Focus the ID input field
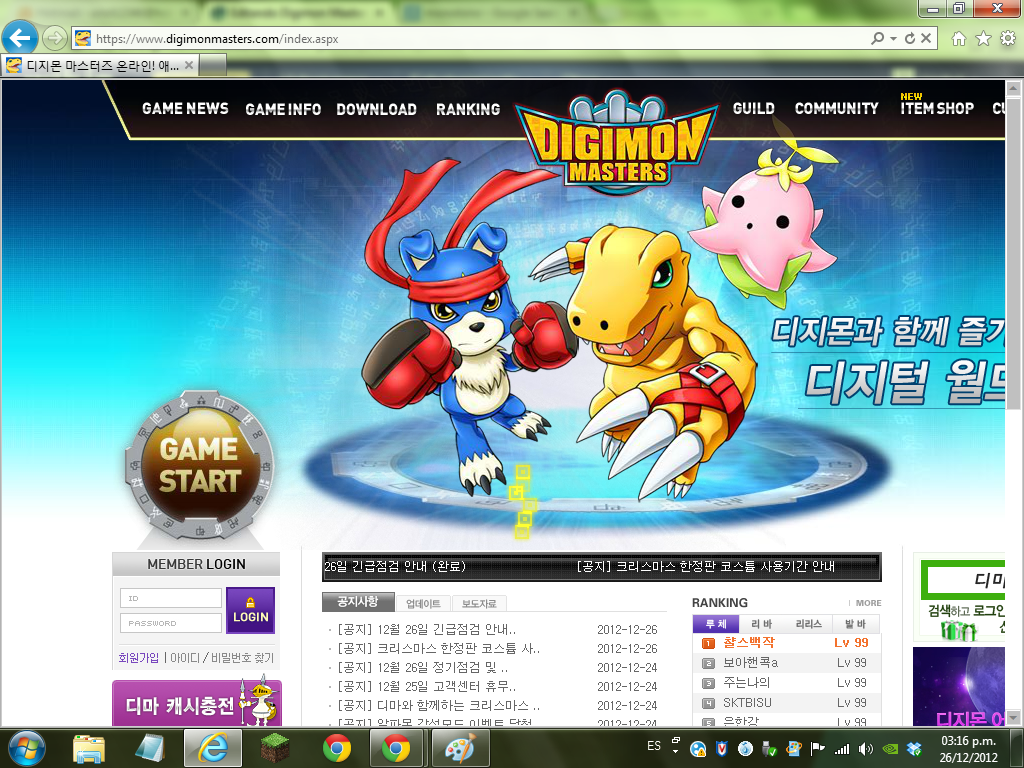 click(171, 598)
